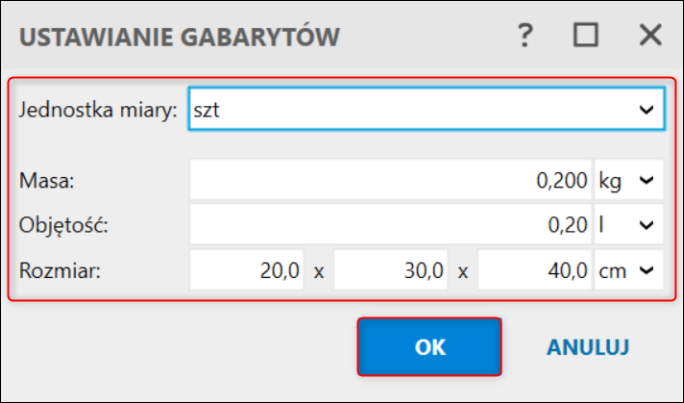Click the Jednostka miary label

[x=98, y=109]
